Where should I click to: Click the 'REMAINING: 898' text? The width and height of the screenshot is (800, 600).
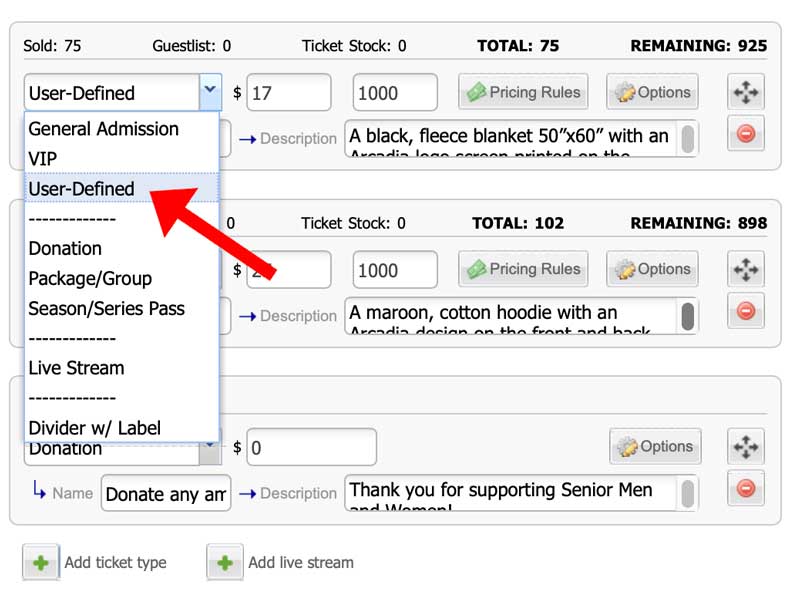(698, 223)
